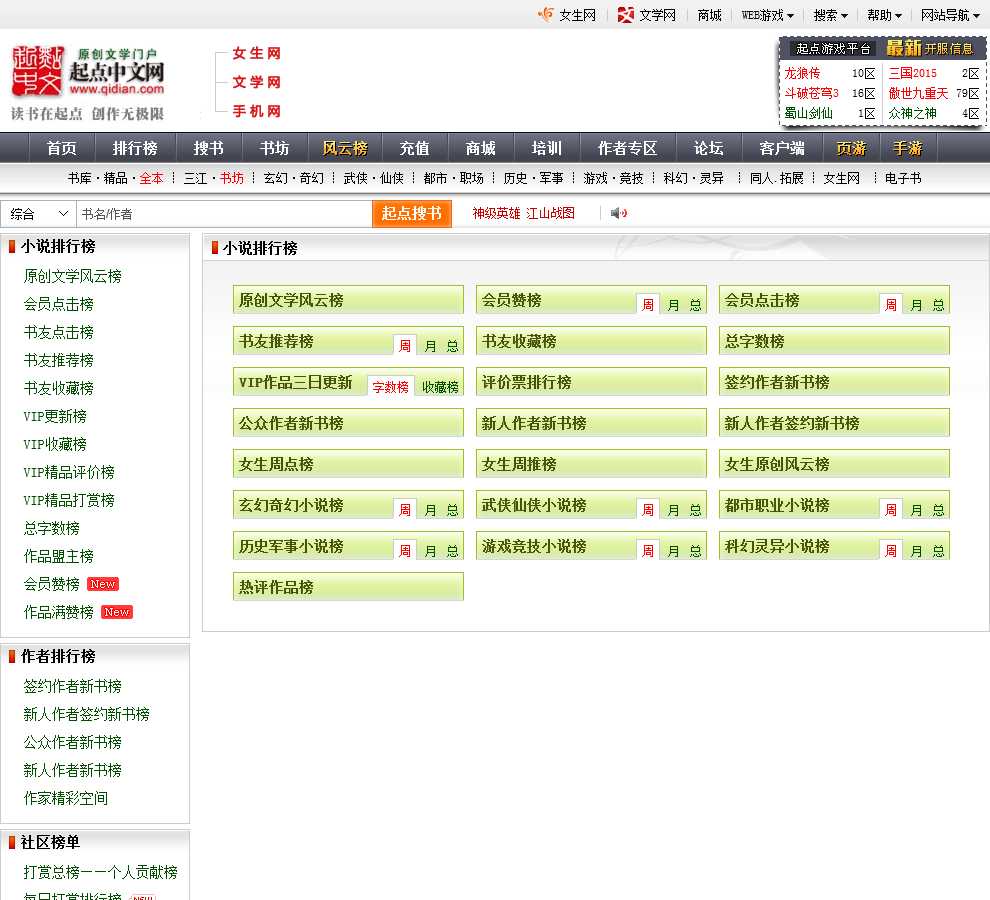Open sidebar link 会员点击榜
This screenshot has width=990, height=900.
click(x=59, y=304)
